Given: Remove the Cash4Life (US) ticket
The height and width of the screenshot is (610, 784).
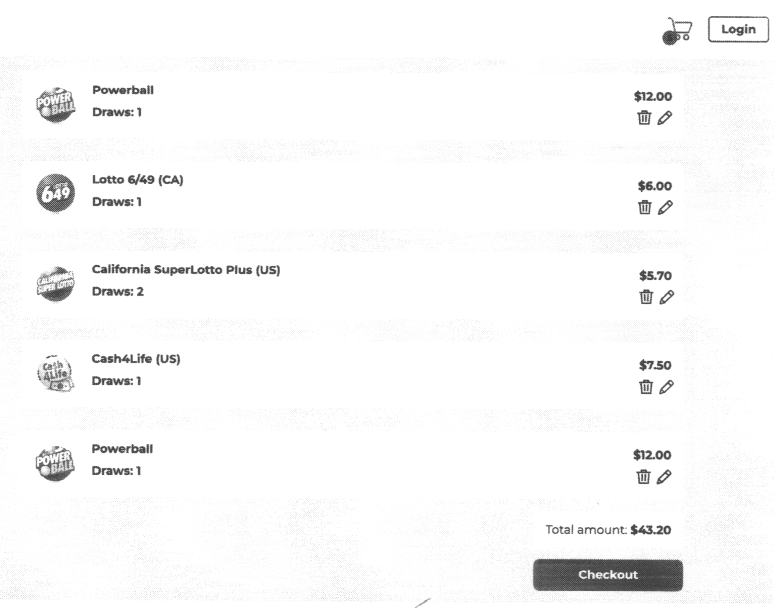Looking at the screenshot, I should (x=644, y=386).
